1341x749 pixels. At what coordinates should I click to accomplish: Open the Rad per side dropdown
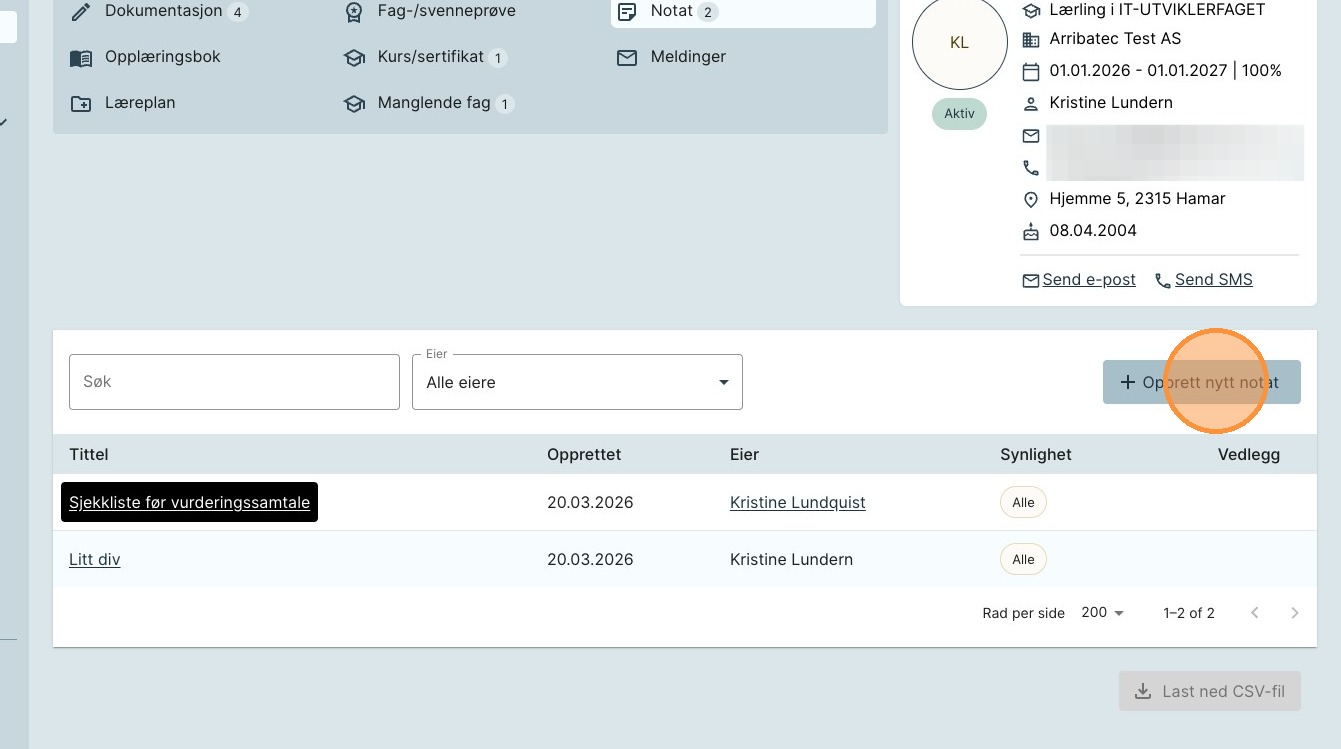[x=1103, y=613]
